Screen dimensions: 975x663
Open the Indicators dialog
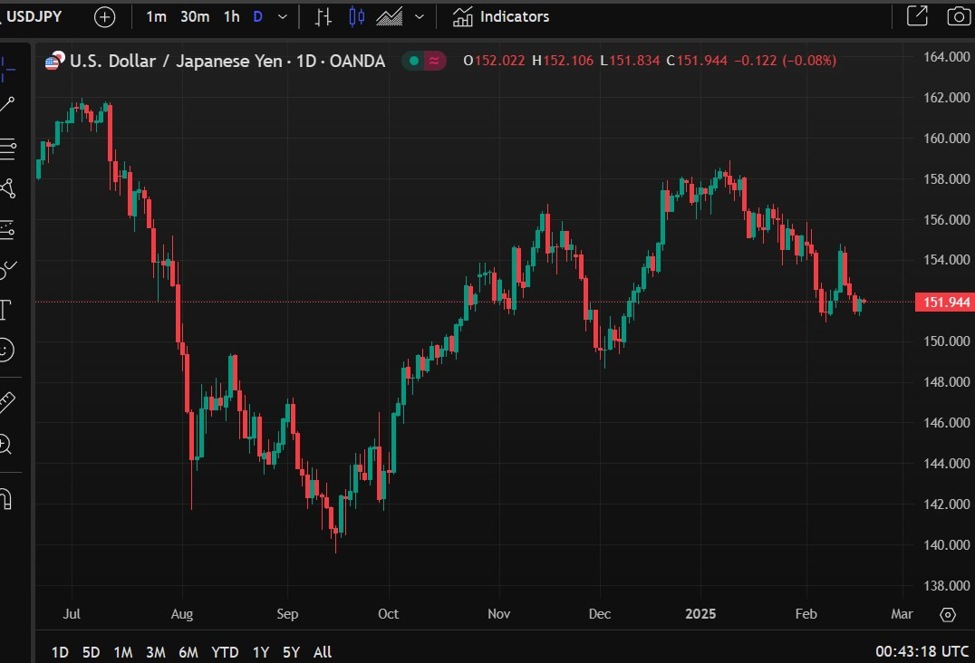click(x=501, y=17)
